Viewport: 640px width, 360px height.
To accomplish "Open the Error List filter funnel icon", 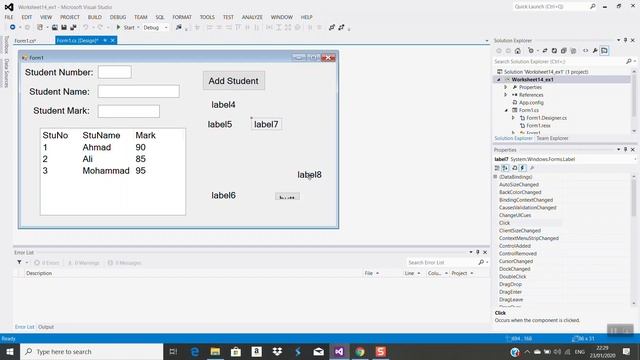I will click(x=19, y=262).
